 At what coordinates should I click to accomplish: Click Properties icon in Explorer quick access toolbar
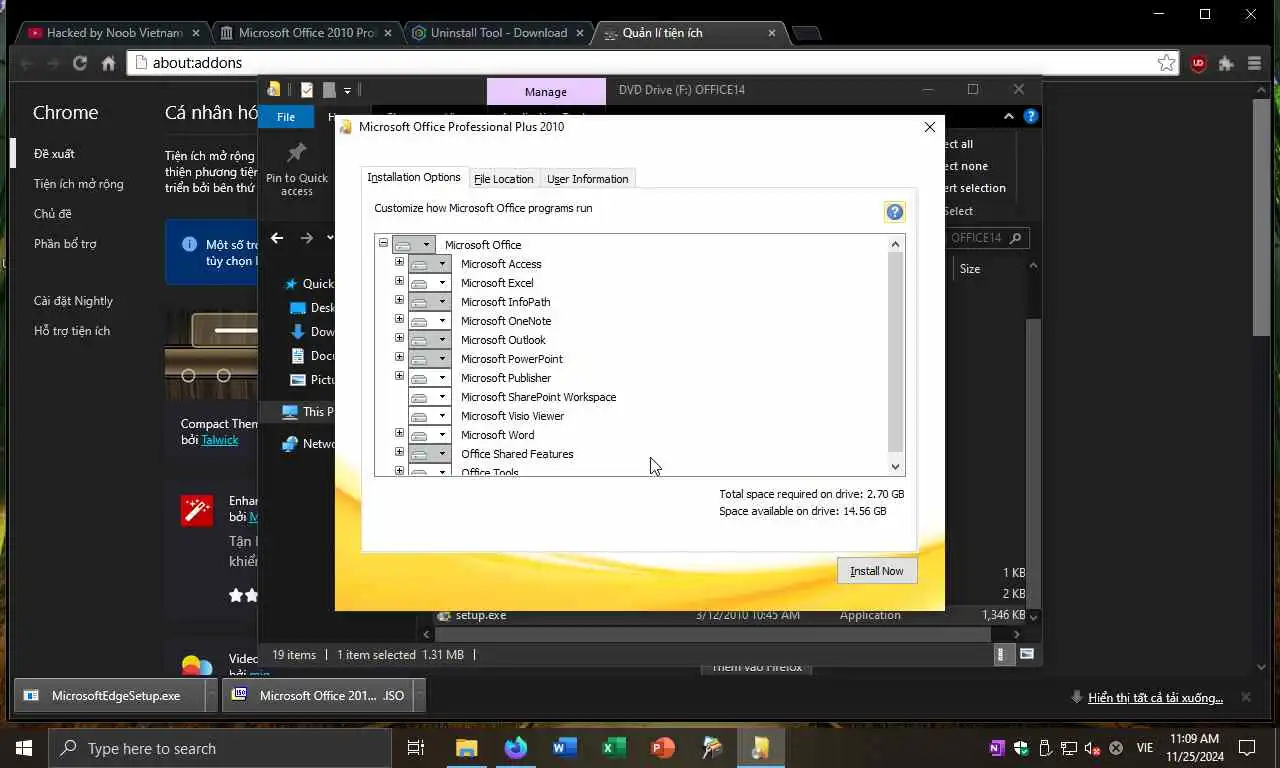pos(307,90)
